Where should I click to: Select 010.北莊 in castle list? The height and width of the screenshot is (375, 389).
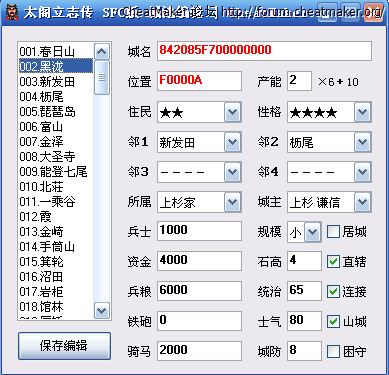56,186
